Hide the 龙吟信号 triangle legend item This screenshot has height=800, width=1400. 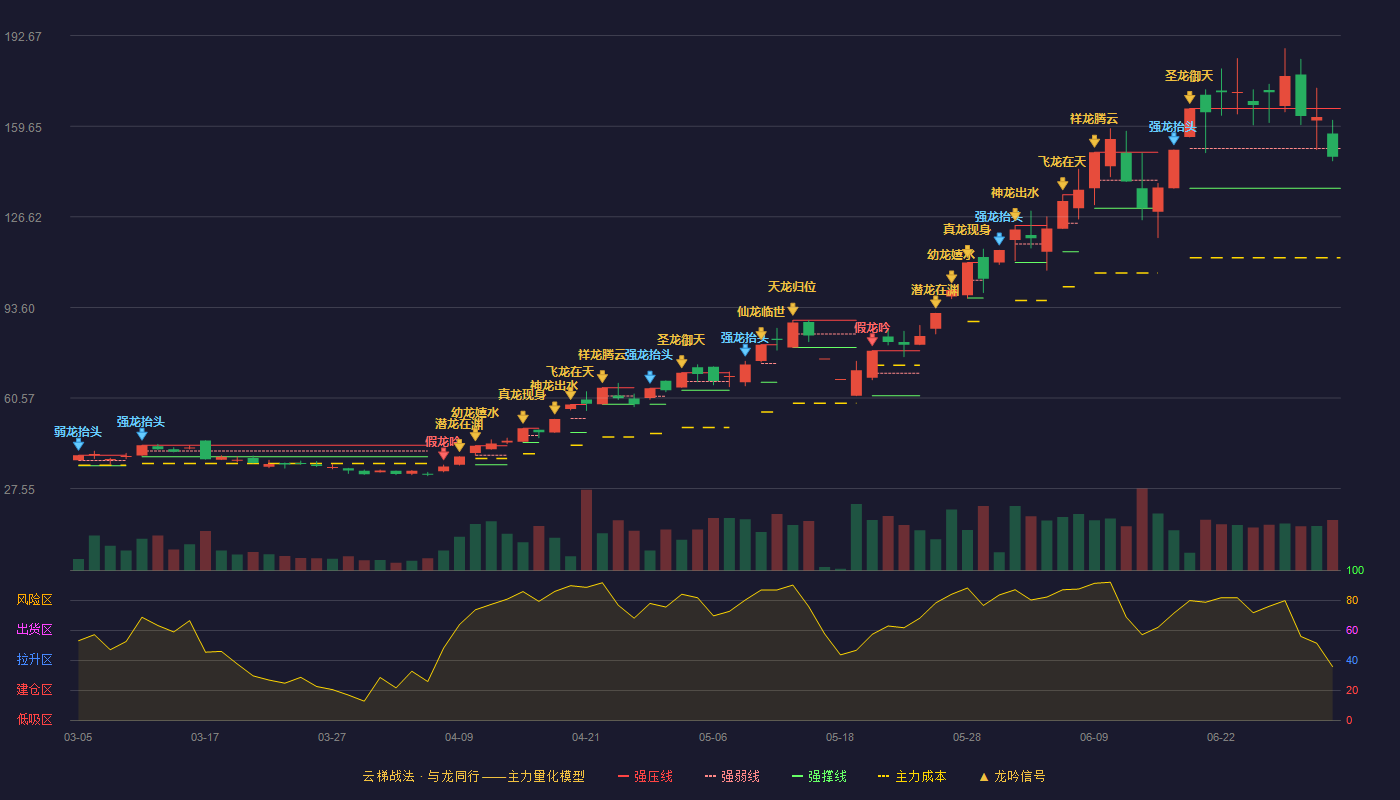pyautogui.click(x=1012, y=776)
